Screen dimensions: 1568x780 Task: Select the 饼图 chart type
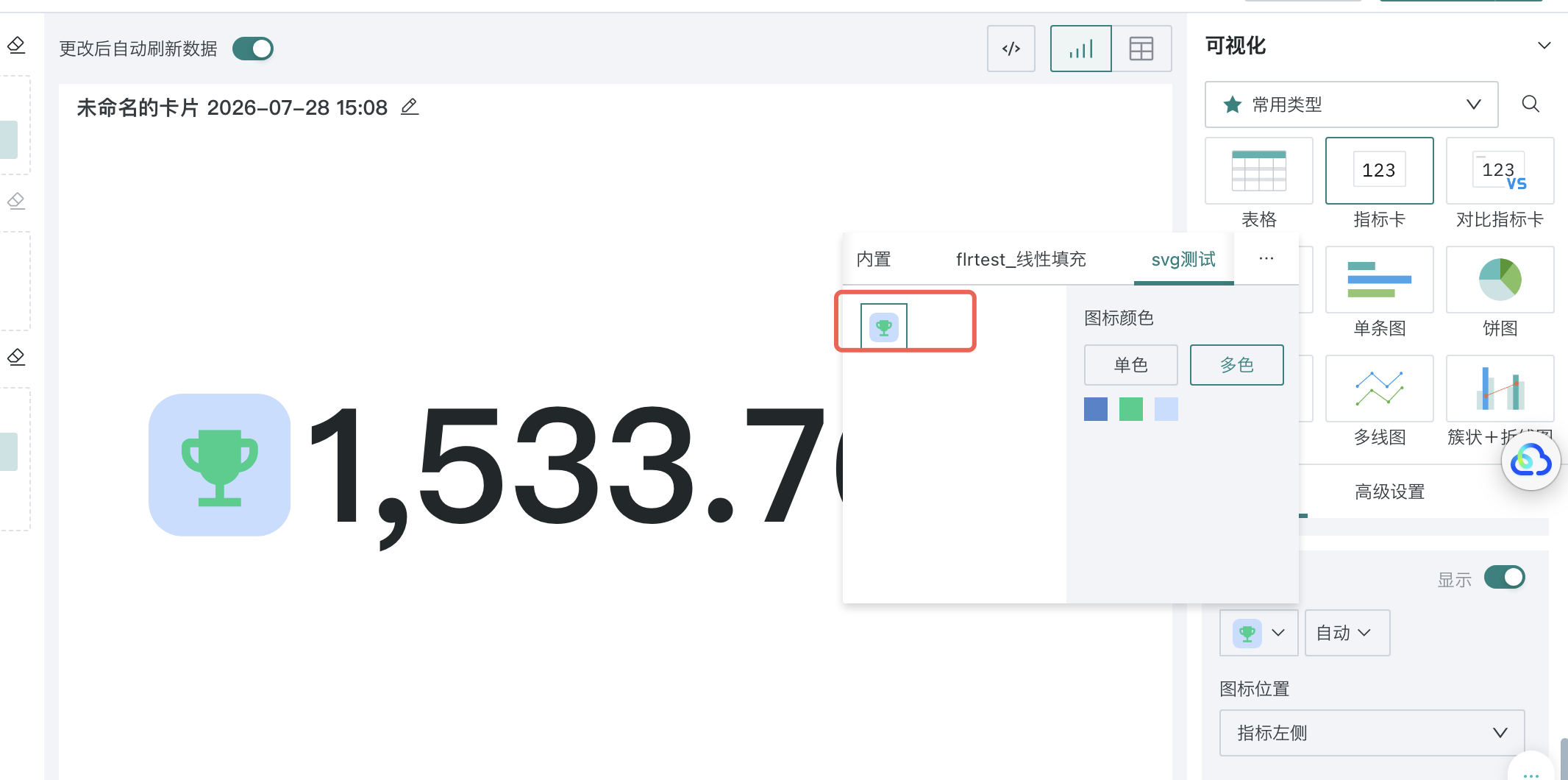(1500, 280)
